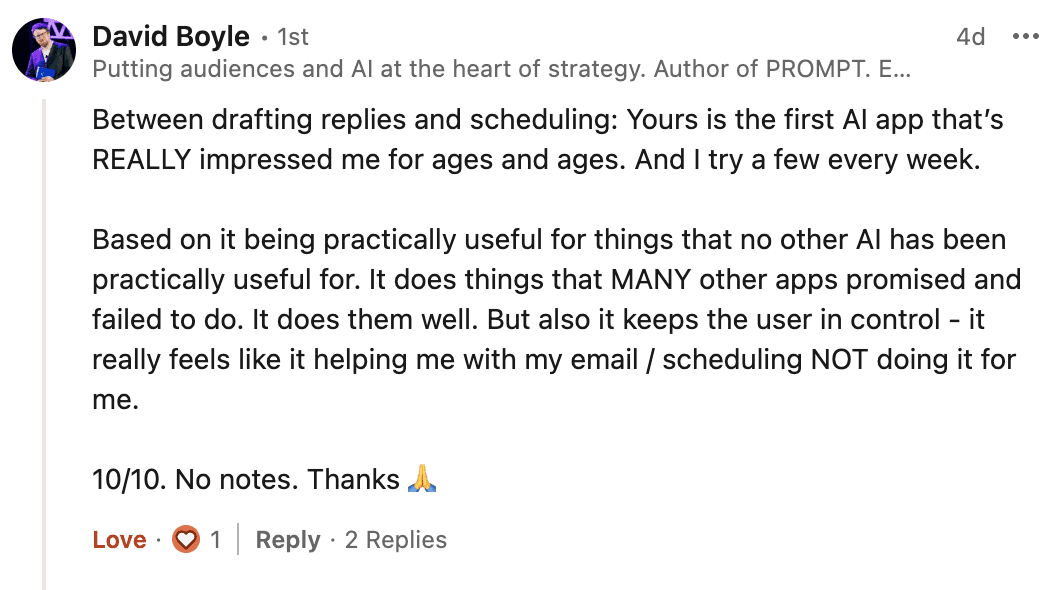The height and width of the screenshot is (590, 1064).
Task: Click the word REALLY in the comment
Action: coord(141,160)
